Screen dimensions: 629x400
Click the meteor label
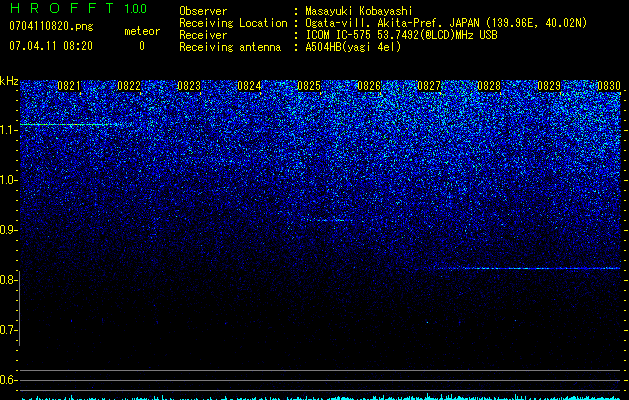[142, 31]
